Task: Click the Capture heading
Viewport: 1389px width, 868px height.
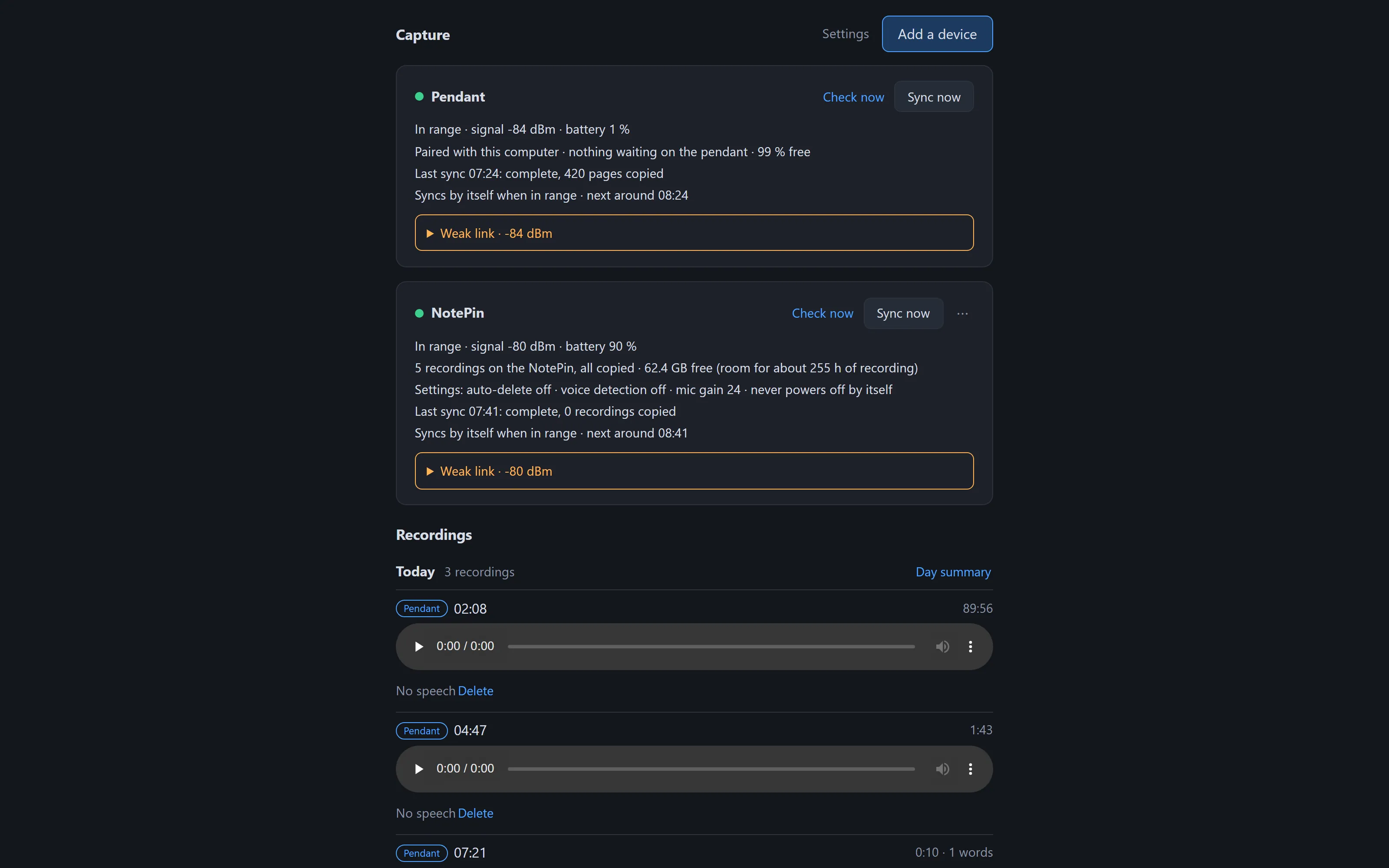Action: click(422, 35)
